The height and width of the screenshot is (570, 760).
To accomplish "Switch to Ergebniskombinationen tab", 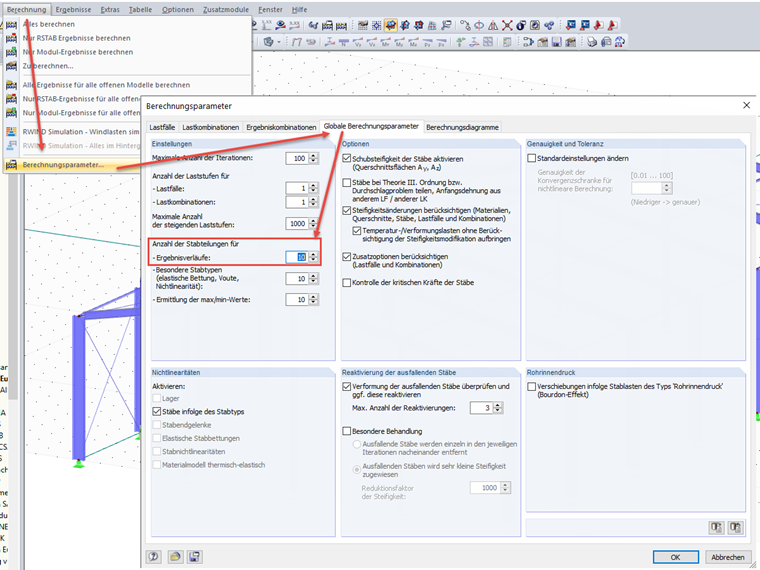I will coord(281,127).
